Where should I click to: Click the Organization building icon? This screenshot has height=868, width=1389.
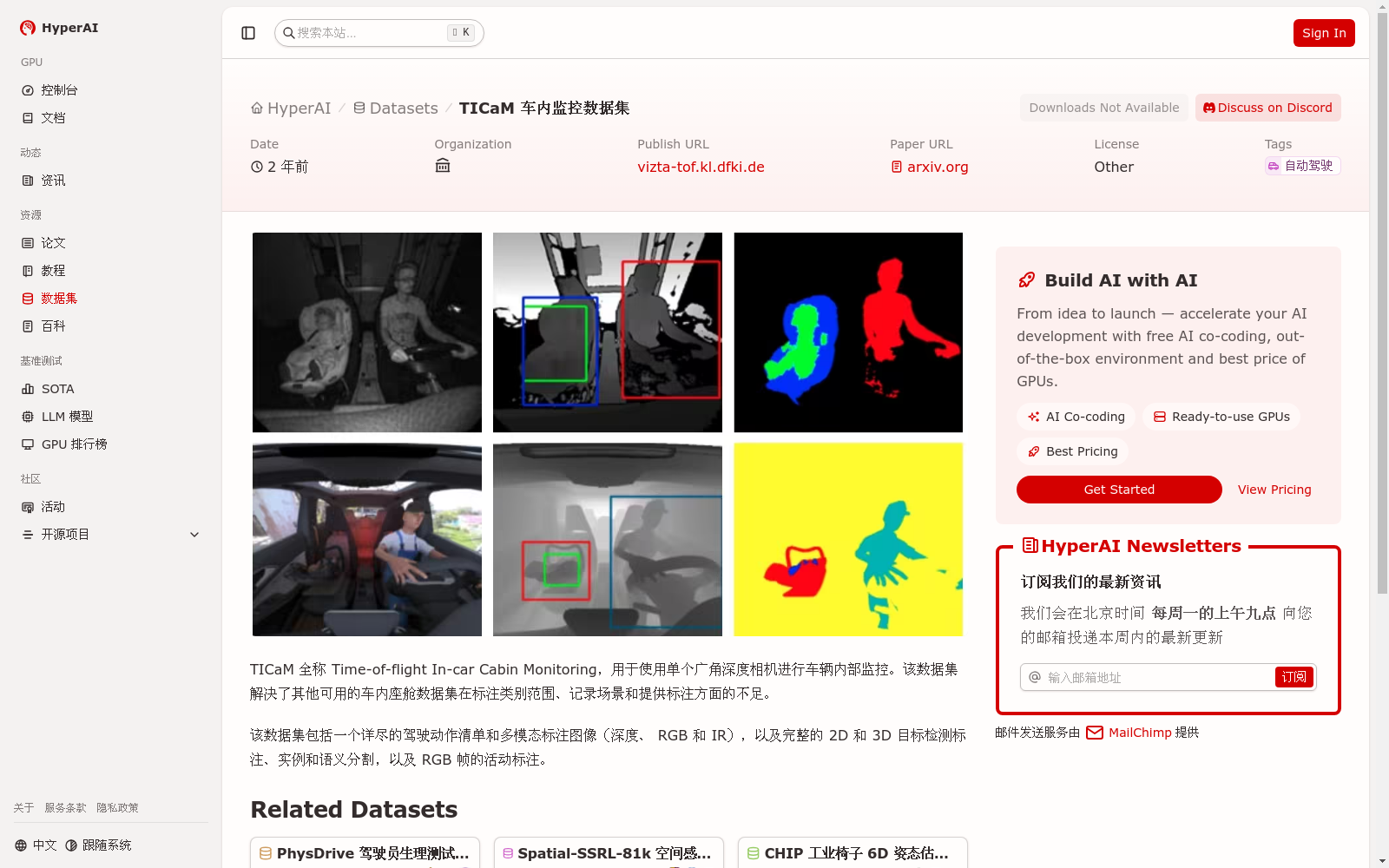(443, 166)
